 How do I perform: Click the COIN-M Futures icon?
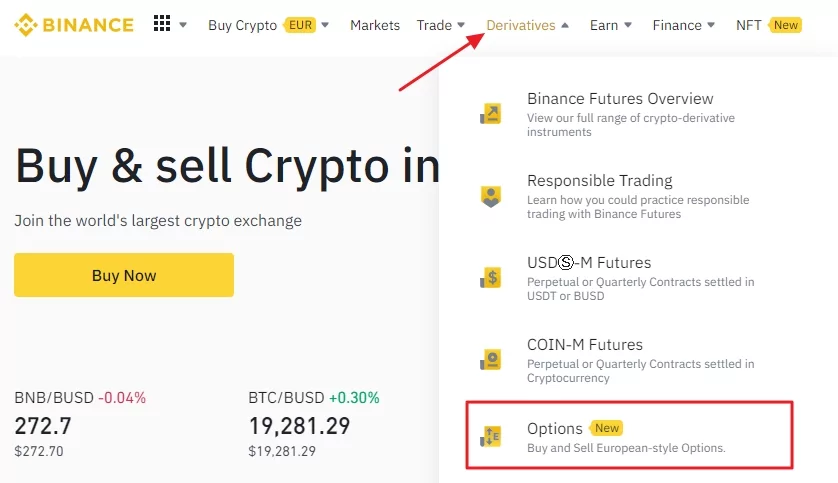pos(491,360)
